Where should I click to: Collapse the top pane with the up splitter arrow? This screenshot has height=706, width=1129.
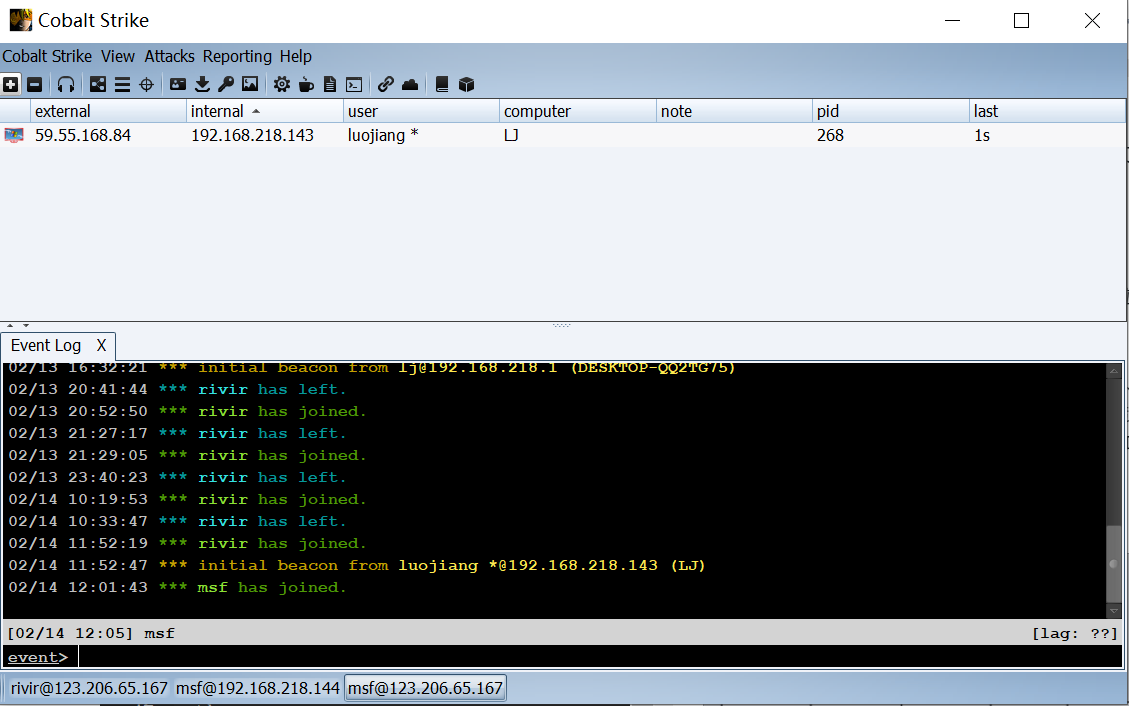(10, 325)
